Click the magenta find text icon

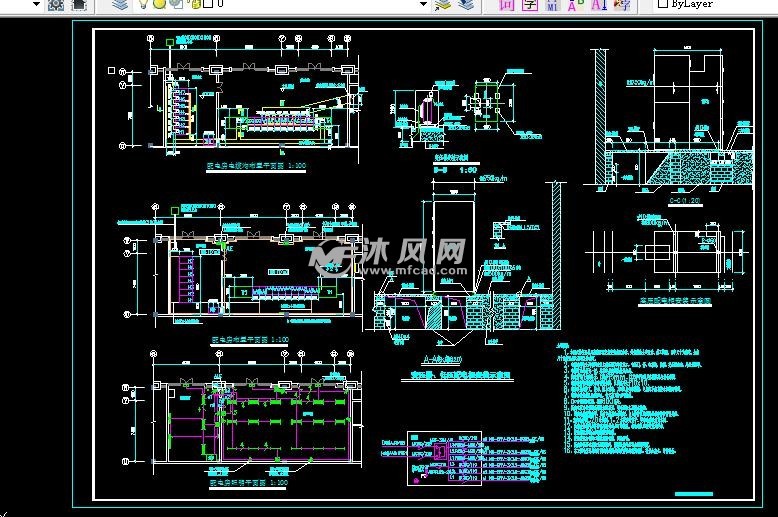[506, 4]
